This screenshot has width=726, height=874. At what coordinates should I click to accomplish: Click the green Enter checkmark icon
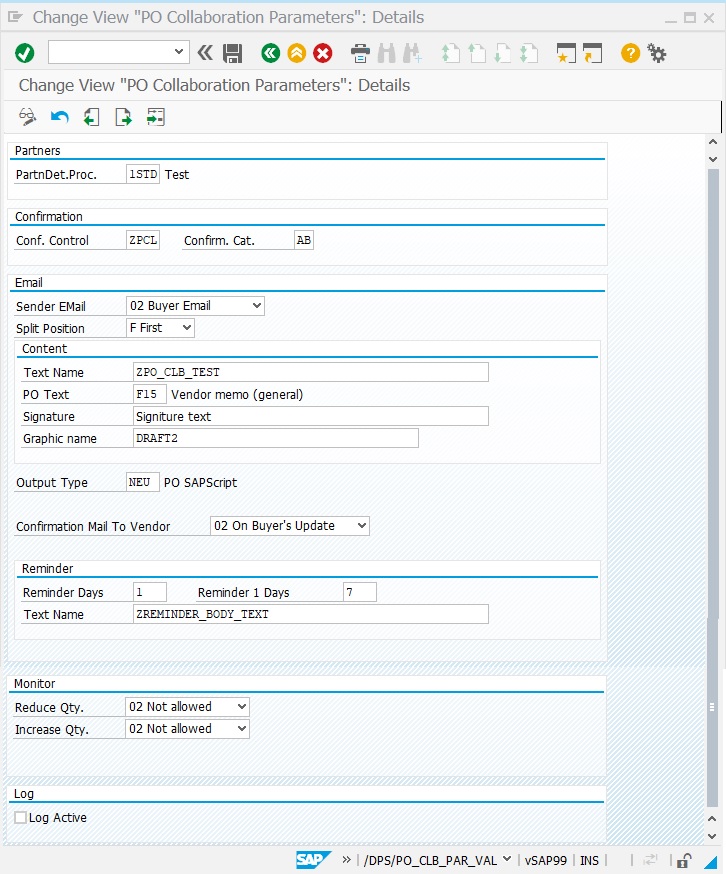point(25,54)
